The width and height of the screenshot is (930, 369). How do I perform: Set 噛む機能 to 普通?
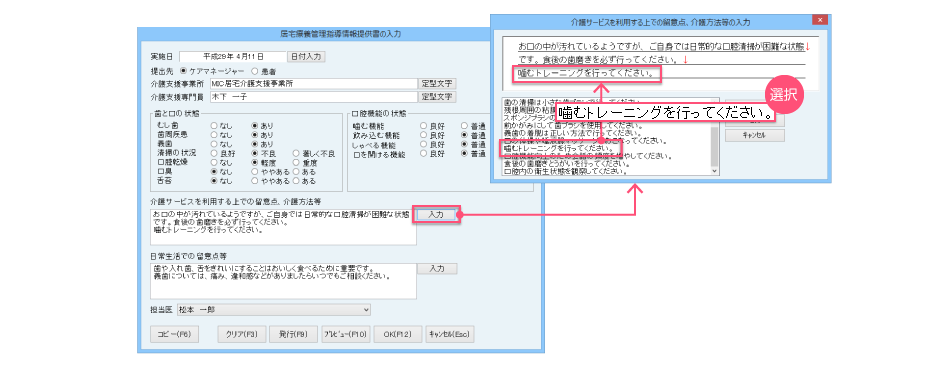click(464, 126)
